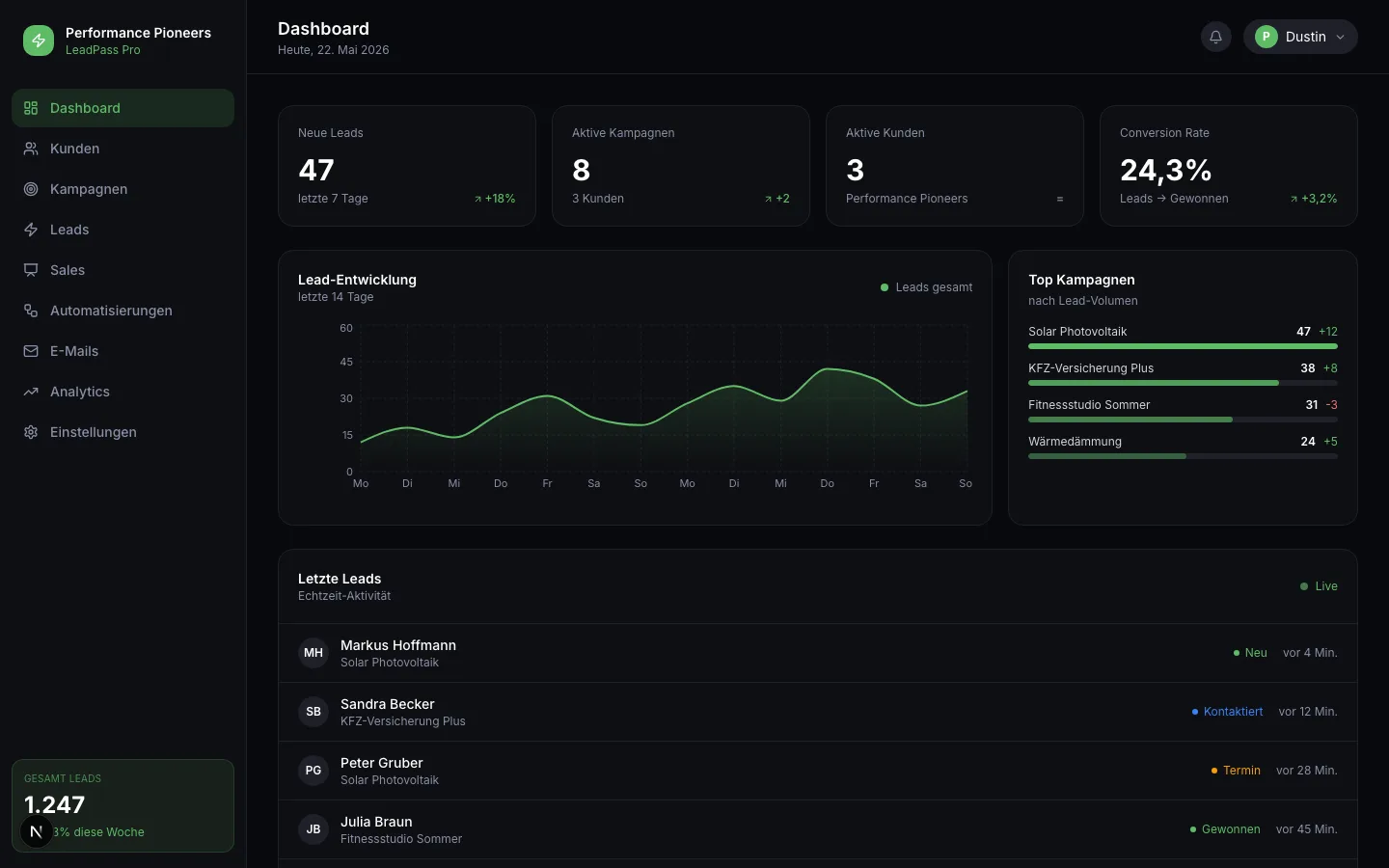1389x868 pixels.
Task: Click the Leads lightning bolt icon
Action: 31,230
